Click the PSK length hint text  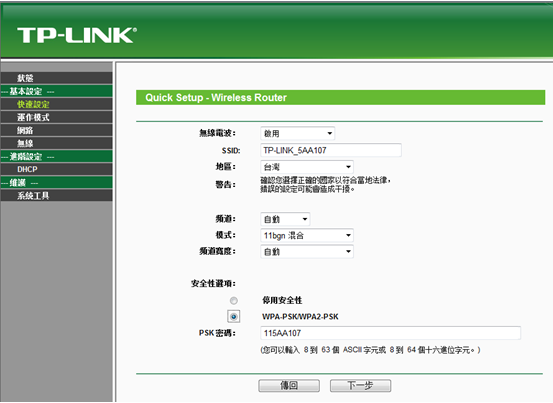[x=370, y=350]
